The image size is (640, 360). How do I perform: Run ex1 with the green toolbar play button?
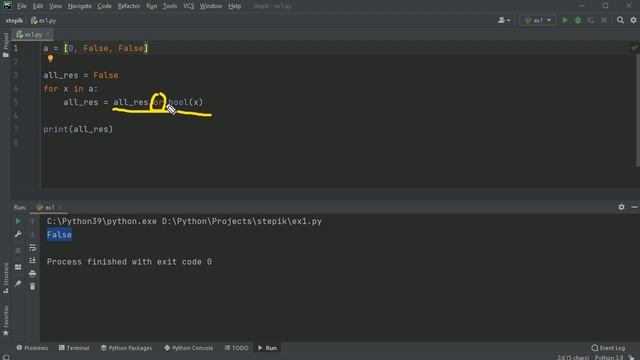565,20
